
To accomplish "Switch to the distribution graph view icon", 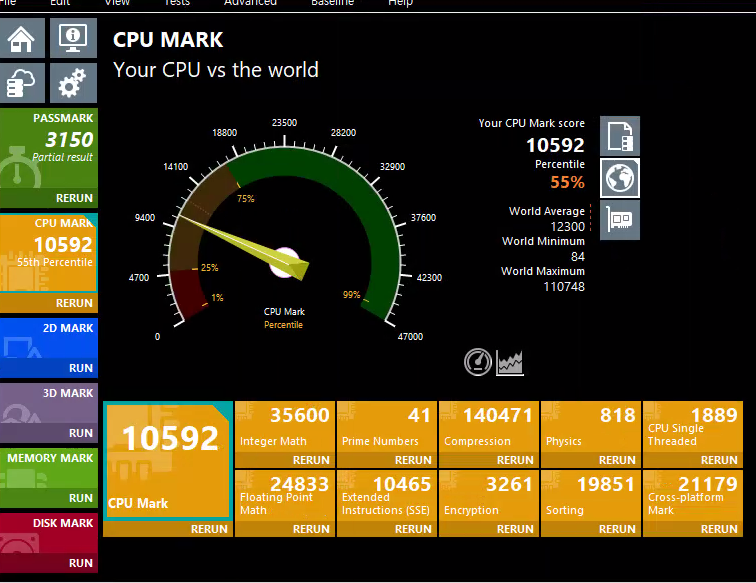I will pyautogui.click(x=510, y=362).
